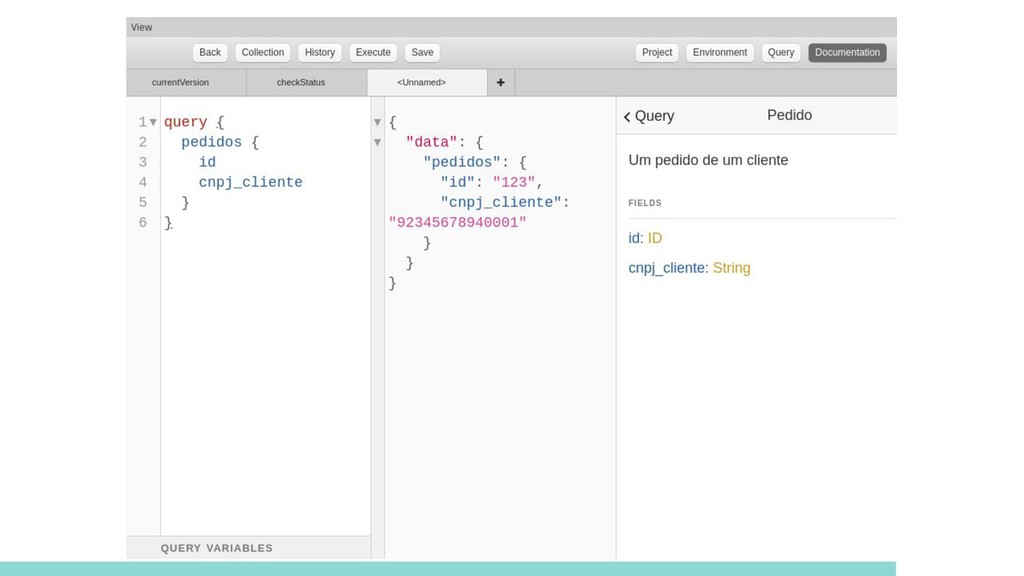Click line number 2 in the gutter
Image resolution: width=1024 pixels, height=576 pixels.
[142, 142]
